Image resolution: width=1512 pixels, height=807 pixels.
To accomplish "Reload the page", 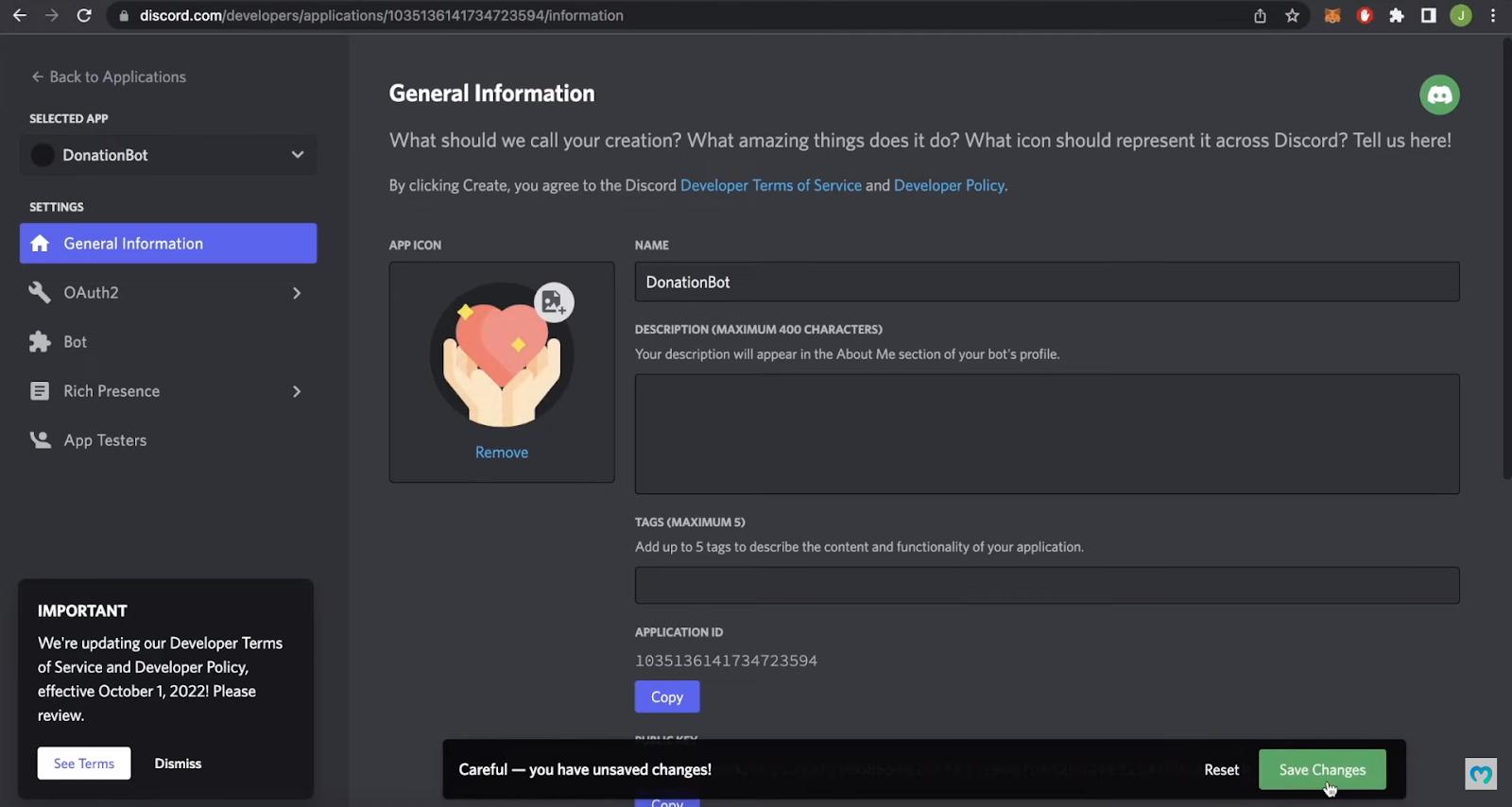I will click(x=84, y=15).
